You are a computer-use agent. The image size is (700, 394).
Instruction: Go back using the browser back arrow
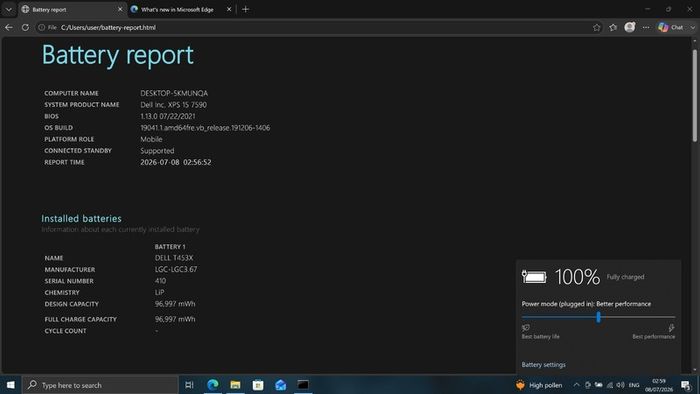(8, 27)
